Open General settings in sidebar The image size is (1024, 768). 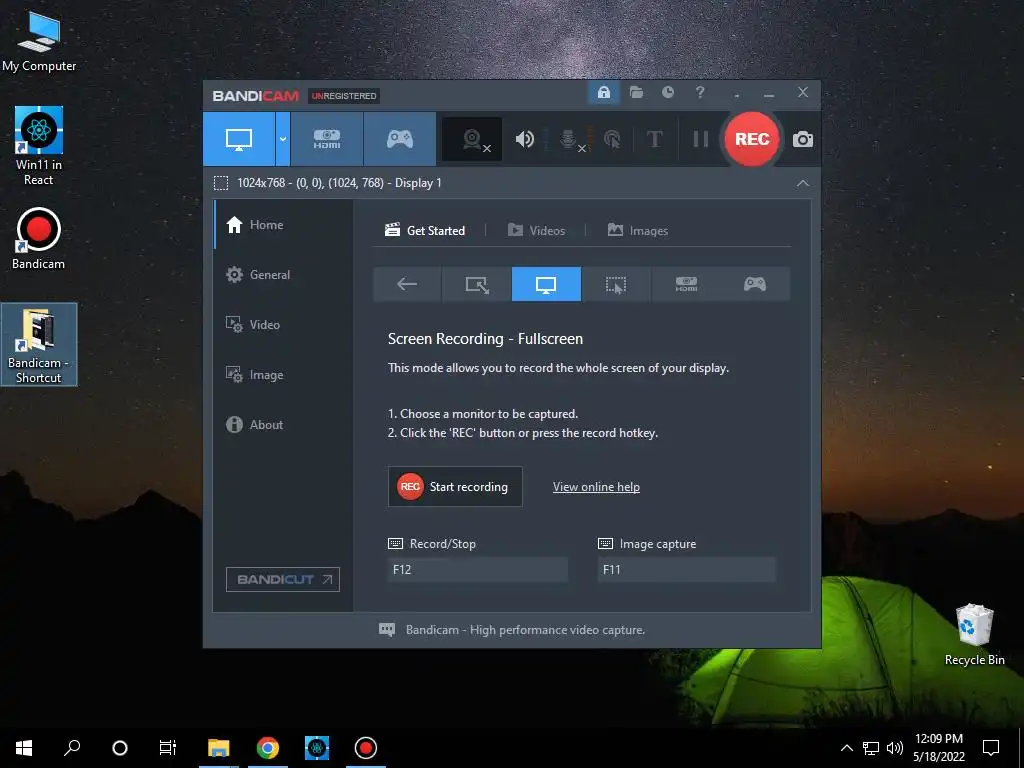283,275
